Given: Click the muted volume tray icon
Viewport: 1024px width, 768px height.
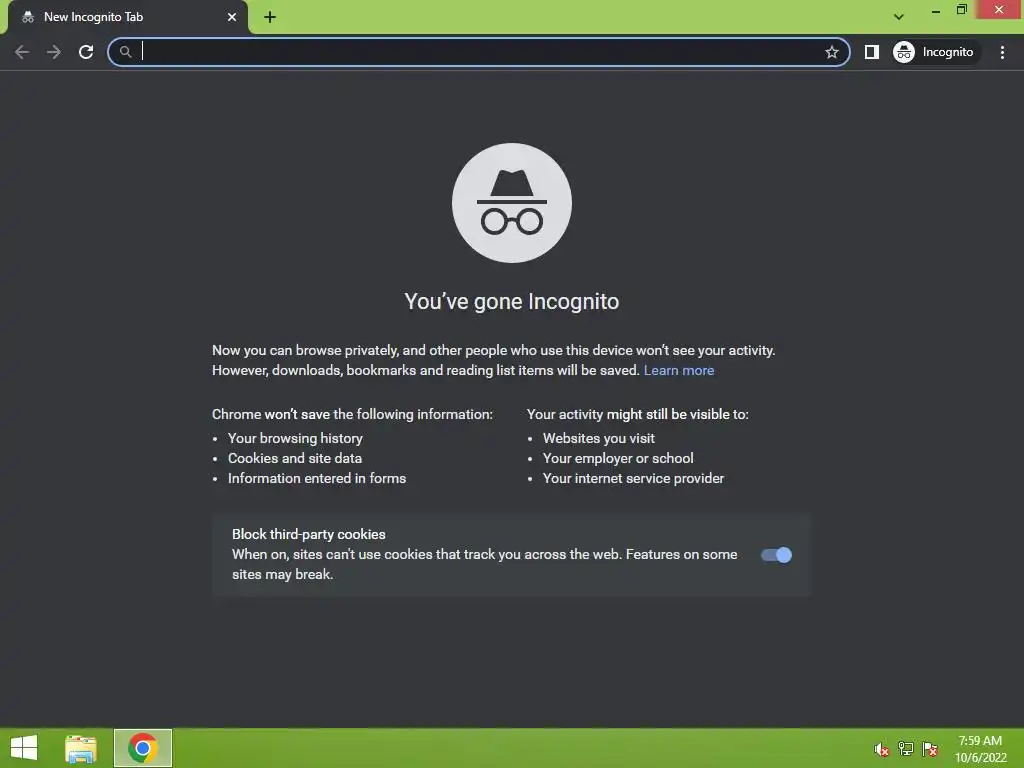Looking at the screenshot, I should click(881, 749).
